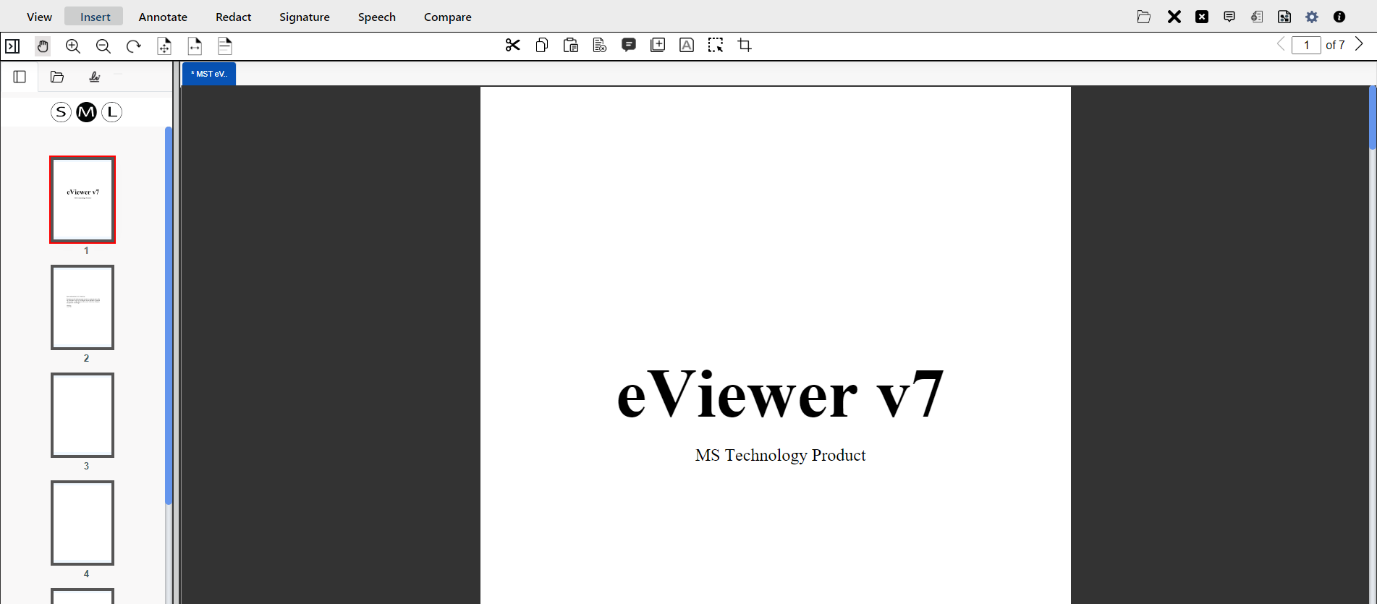
Task: Click the 'MS Technology Product' subtitle text
Action: [780, 455]
